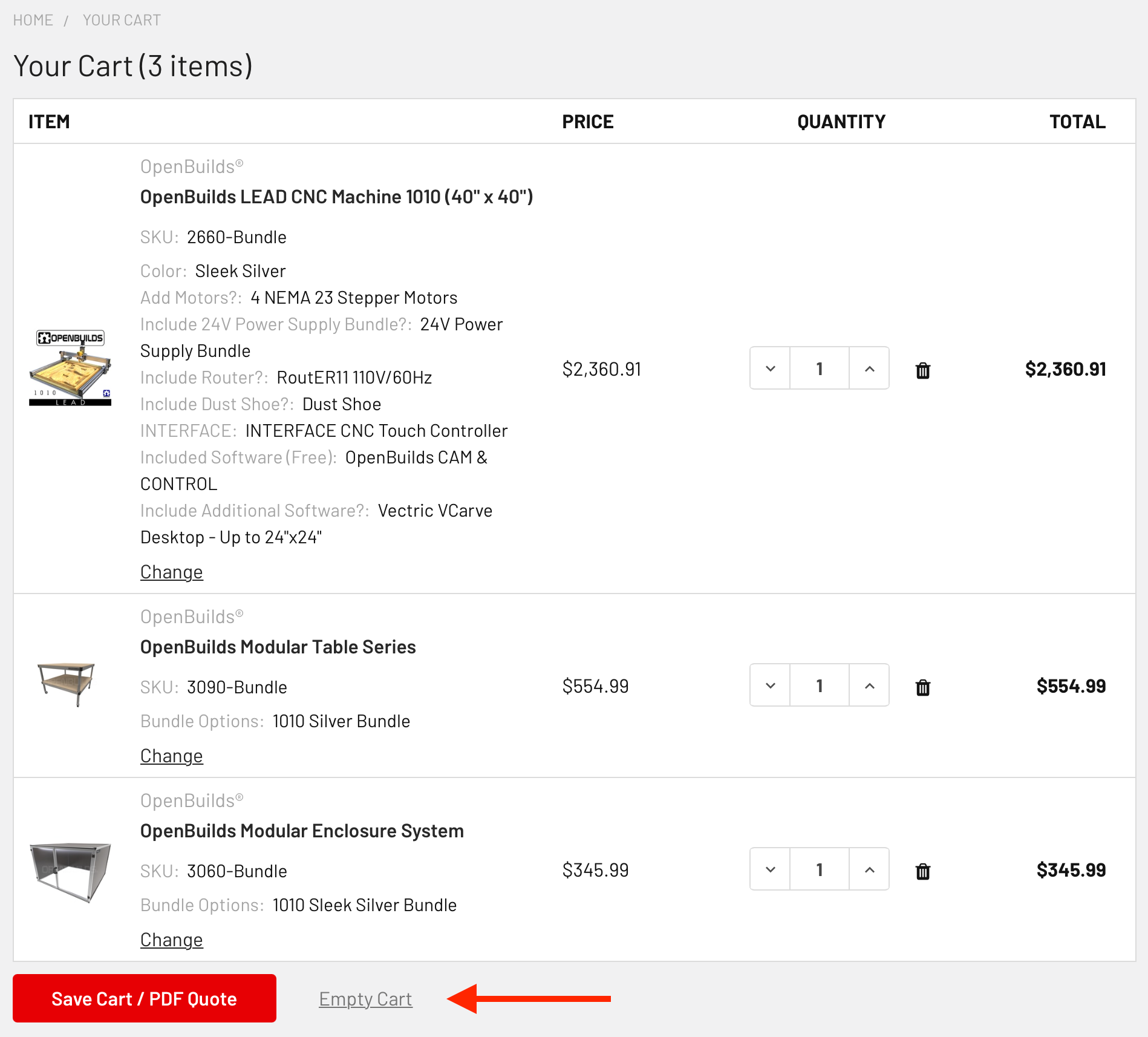Change options for Modular Enclosure System

pyautogui.click(x=172, y=940)
